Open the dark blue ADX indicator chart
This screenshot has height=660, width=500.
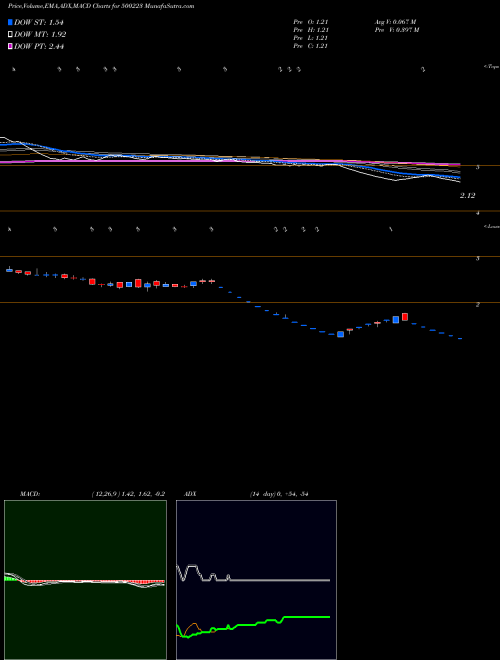(x=256, y=580)
